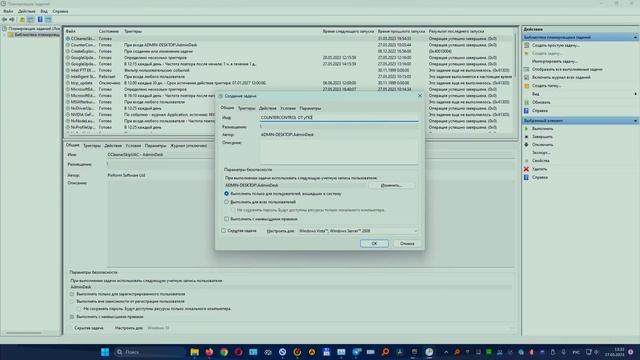This screenshot has height=360, width=640.
Task: Click 'Выполнить с наивысшими правами' checkbox in main window
Action: pos(72,317)
